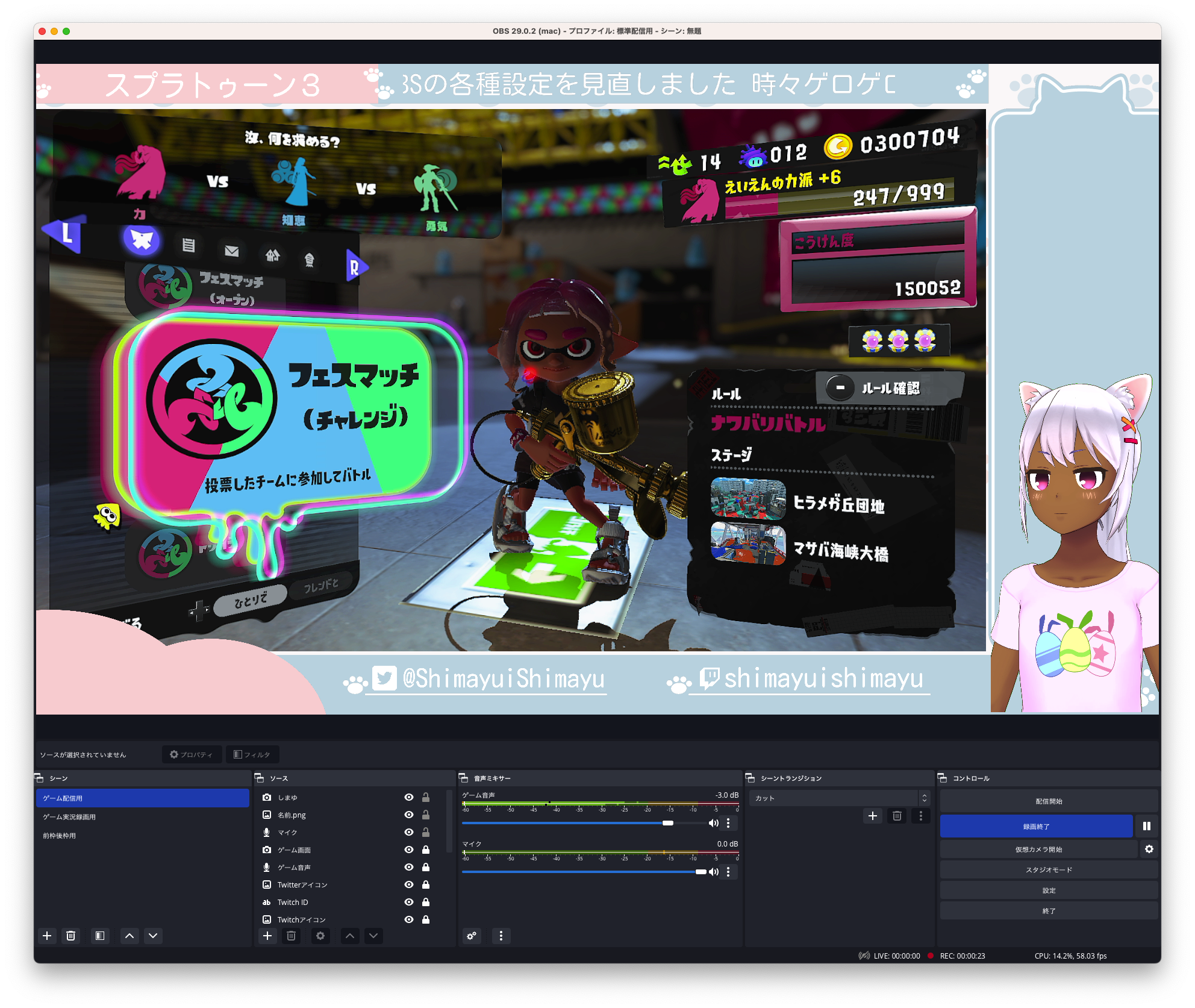Adjust the マイク volume slider
The height and width of the screenshot is (1008, 1195).
(584, 872)
